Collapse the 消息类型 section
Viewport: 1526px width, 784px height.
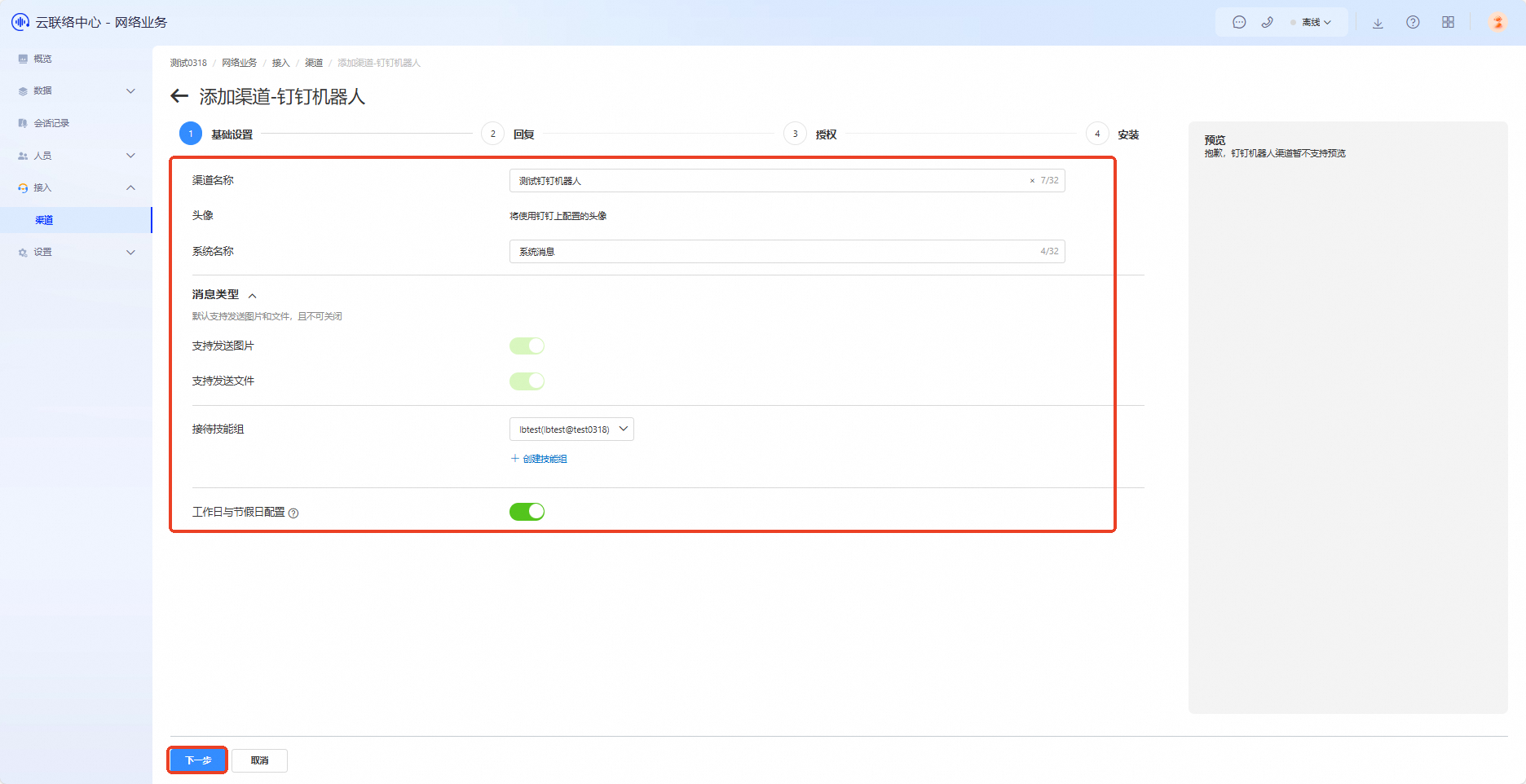tap(252, 296)
